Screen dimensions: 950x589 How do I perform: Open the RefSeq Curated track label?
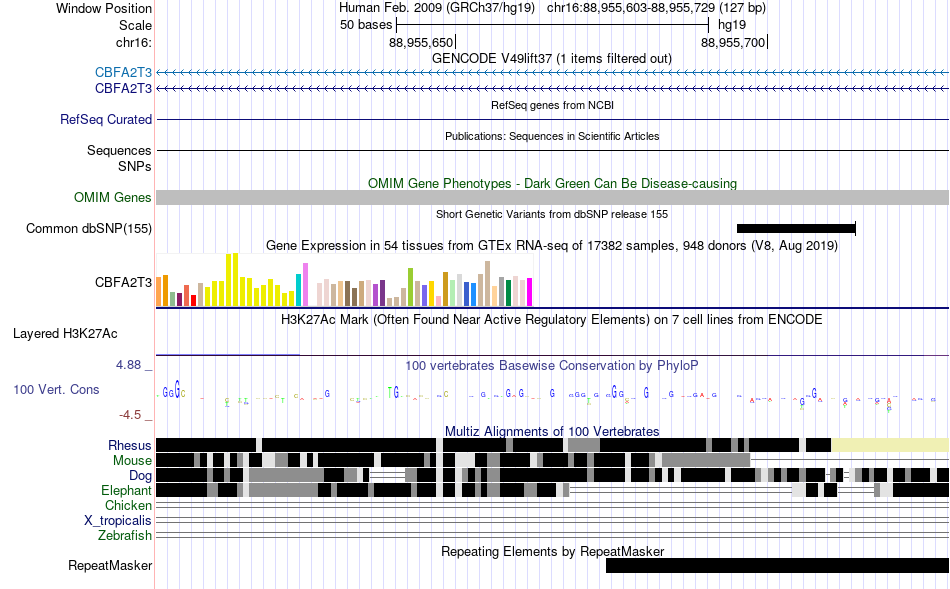click(x=106, y=119)
